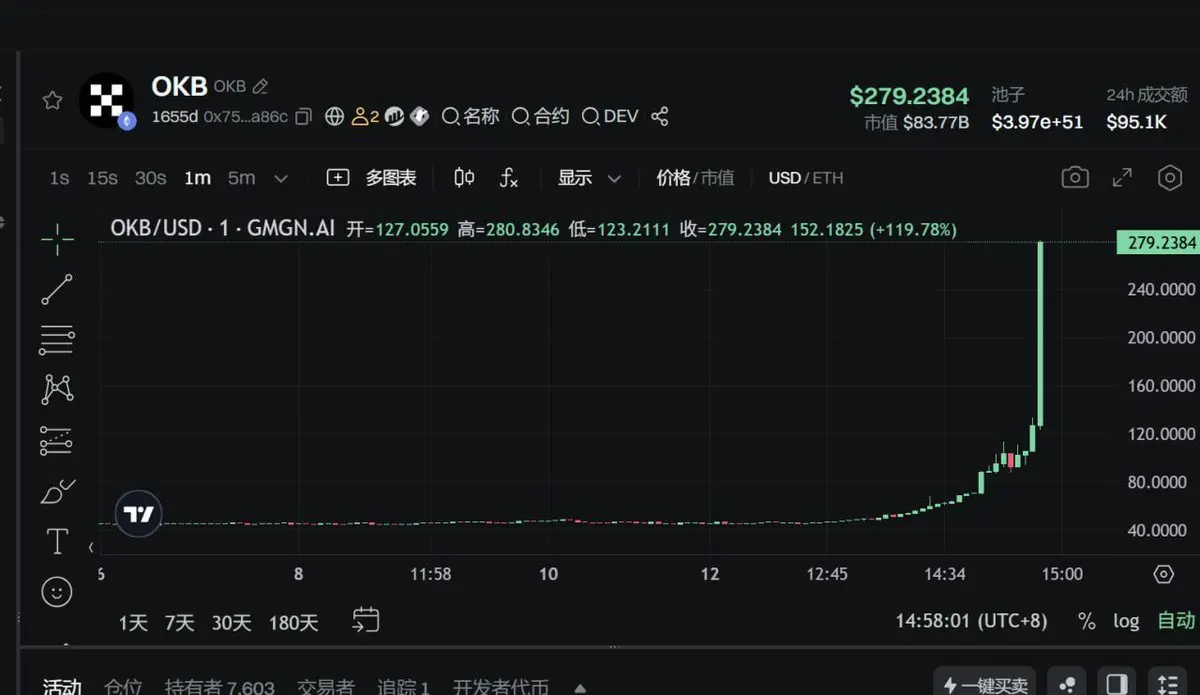
Task: Select the trend line drawing tool
Action: 57,289
